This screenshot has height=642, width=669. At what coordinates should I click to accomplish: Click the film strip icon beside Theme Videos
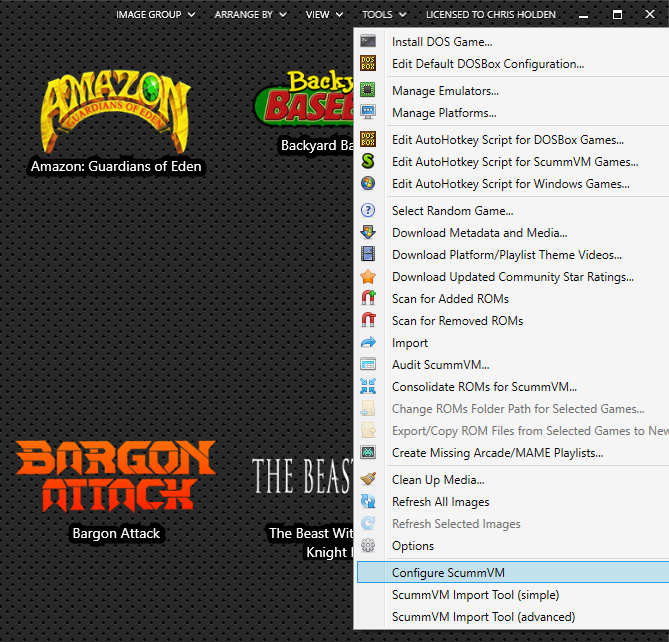[x=368, y=254]
